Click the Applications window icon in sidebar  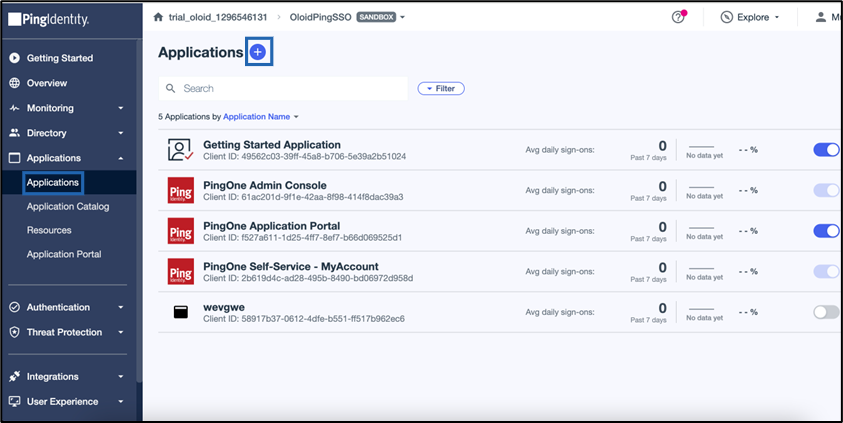(15, 158)
